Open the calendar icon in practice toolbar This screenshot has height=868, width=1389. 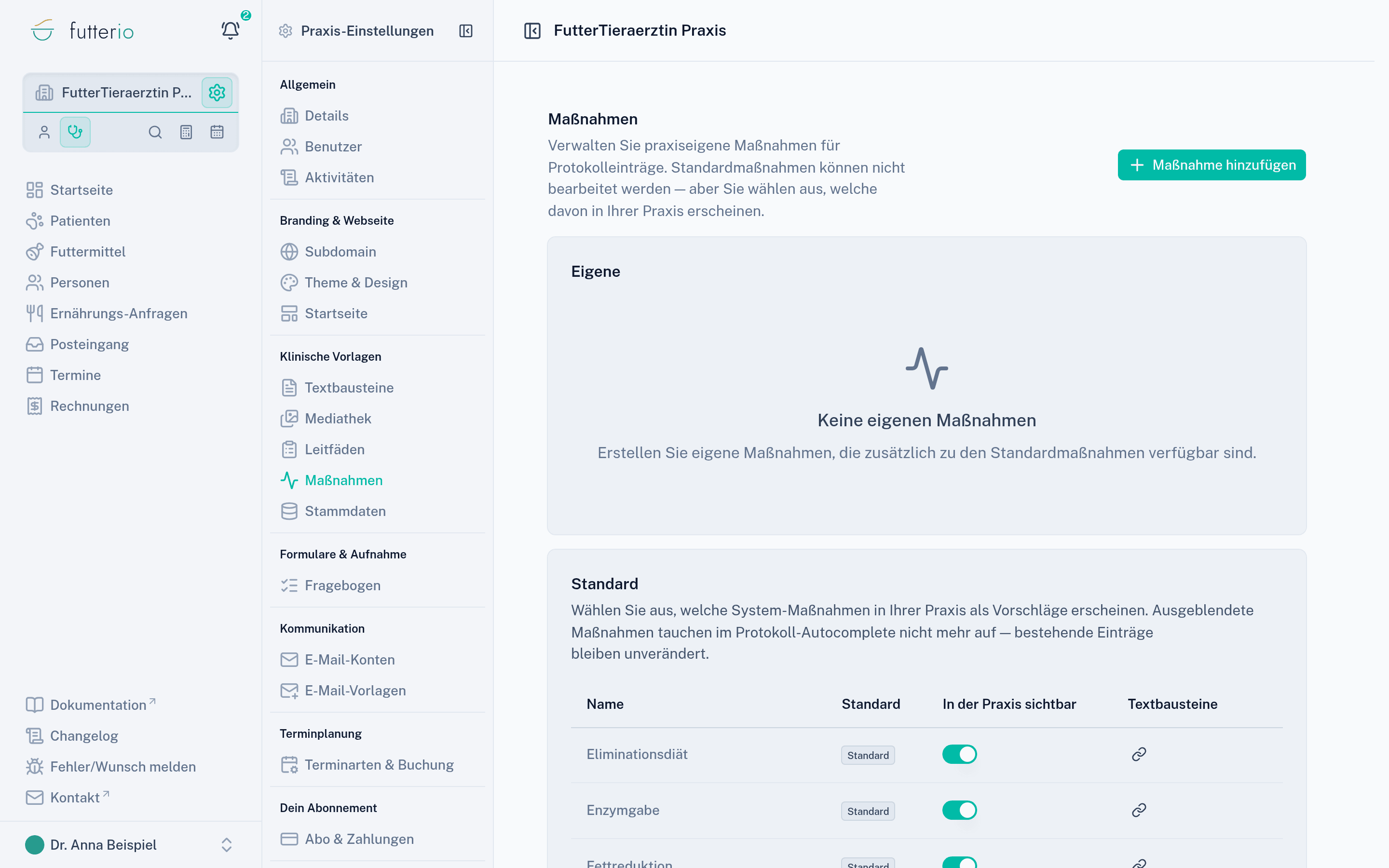(x=217, y=132)
